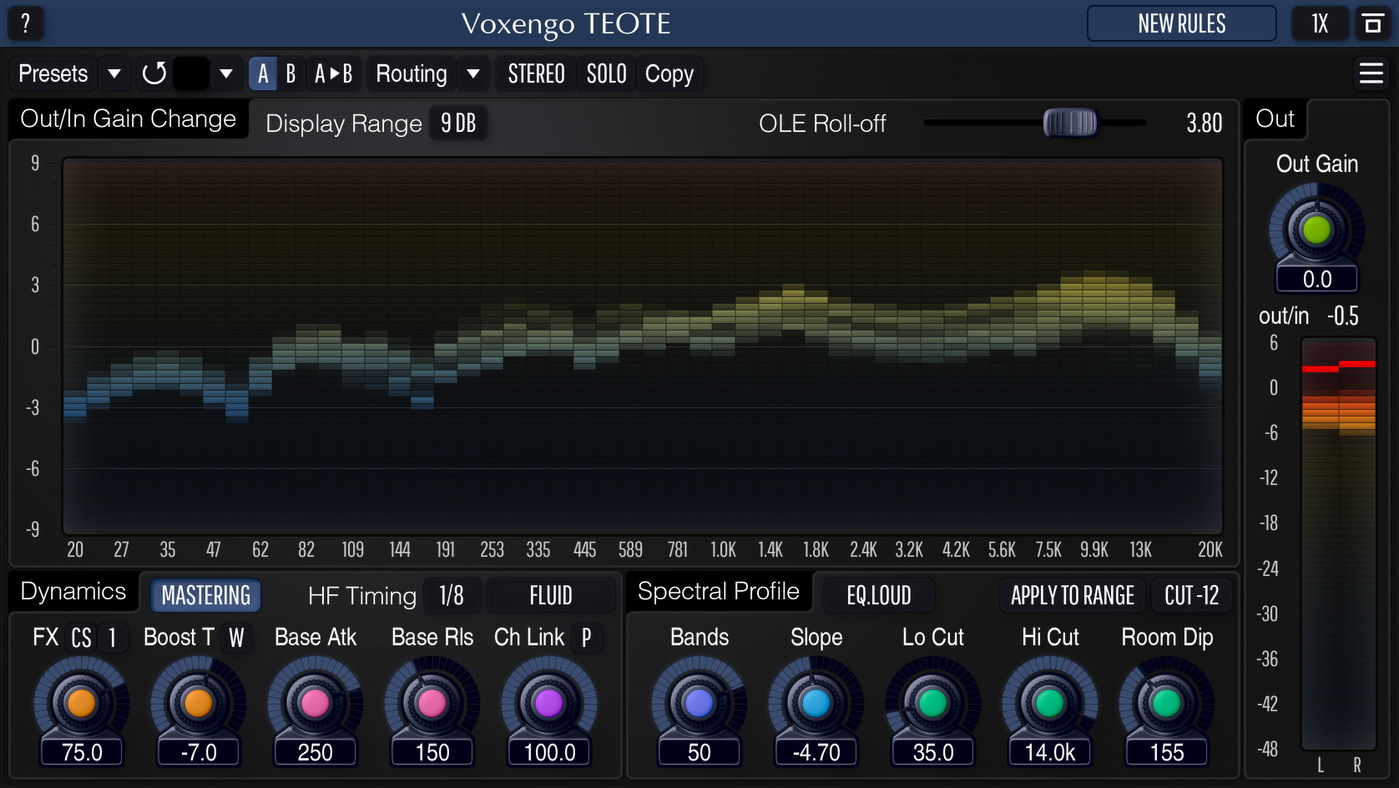Open the CUT -12 selector

1192,595
